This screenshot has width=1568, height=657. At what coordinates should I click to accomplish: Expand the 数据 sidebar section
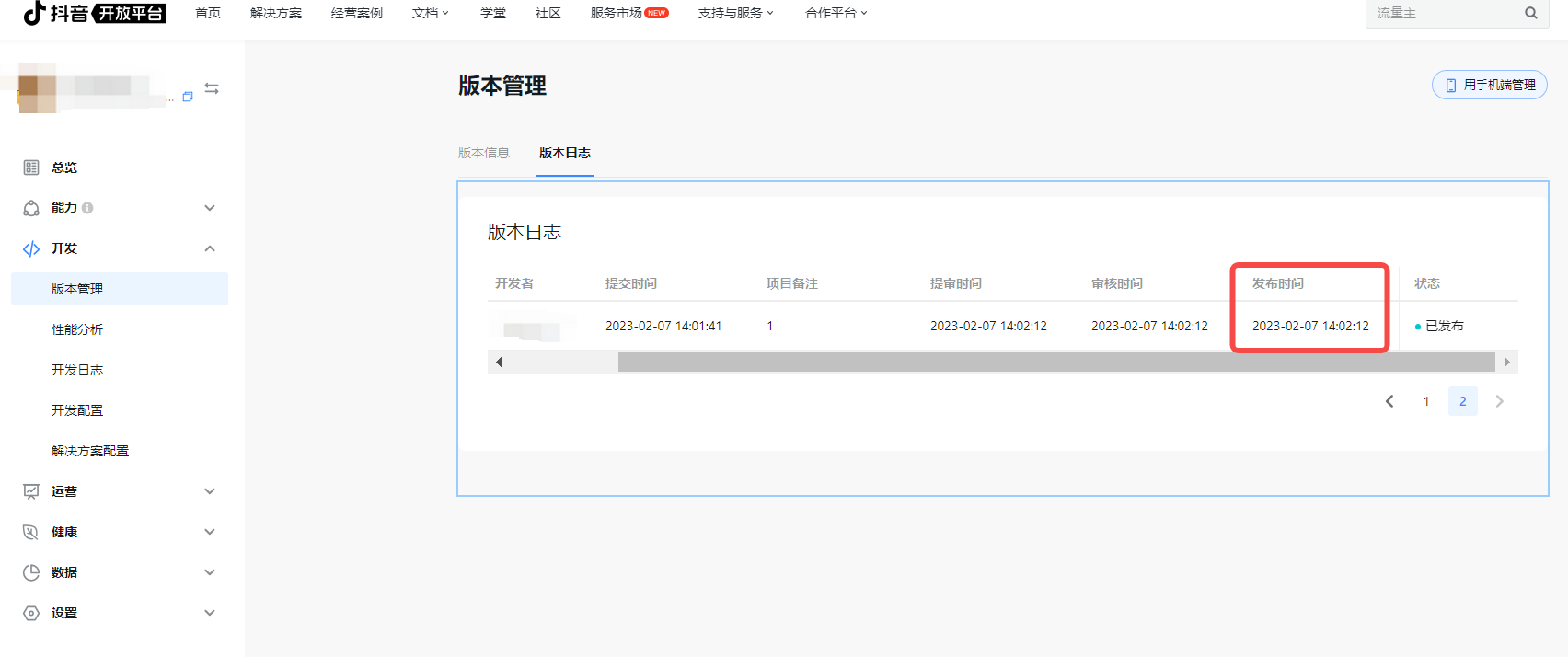coord(210,572)
